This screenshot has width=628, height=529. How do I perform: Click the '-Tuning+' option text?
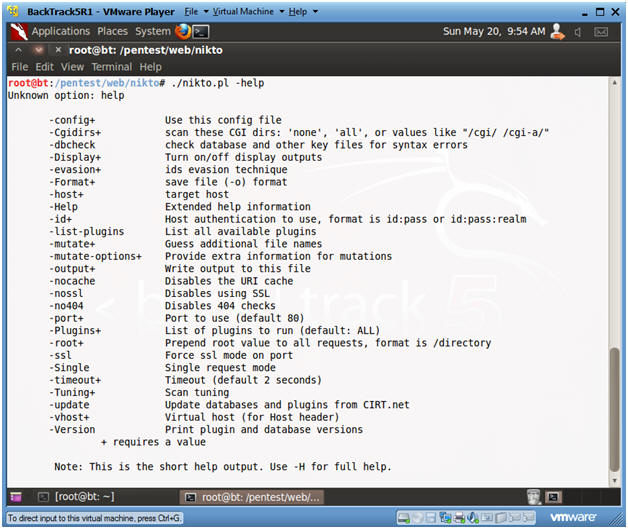pyautogui.click(x=72, y=392)
